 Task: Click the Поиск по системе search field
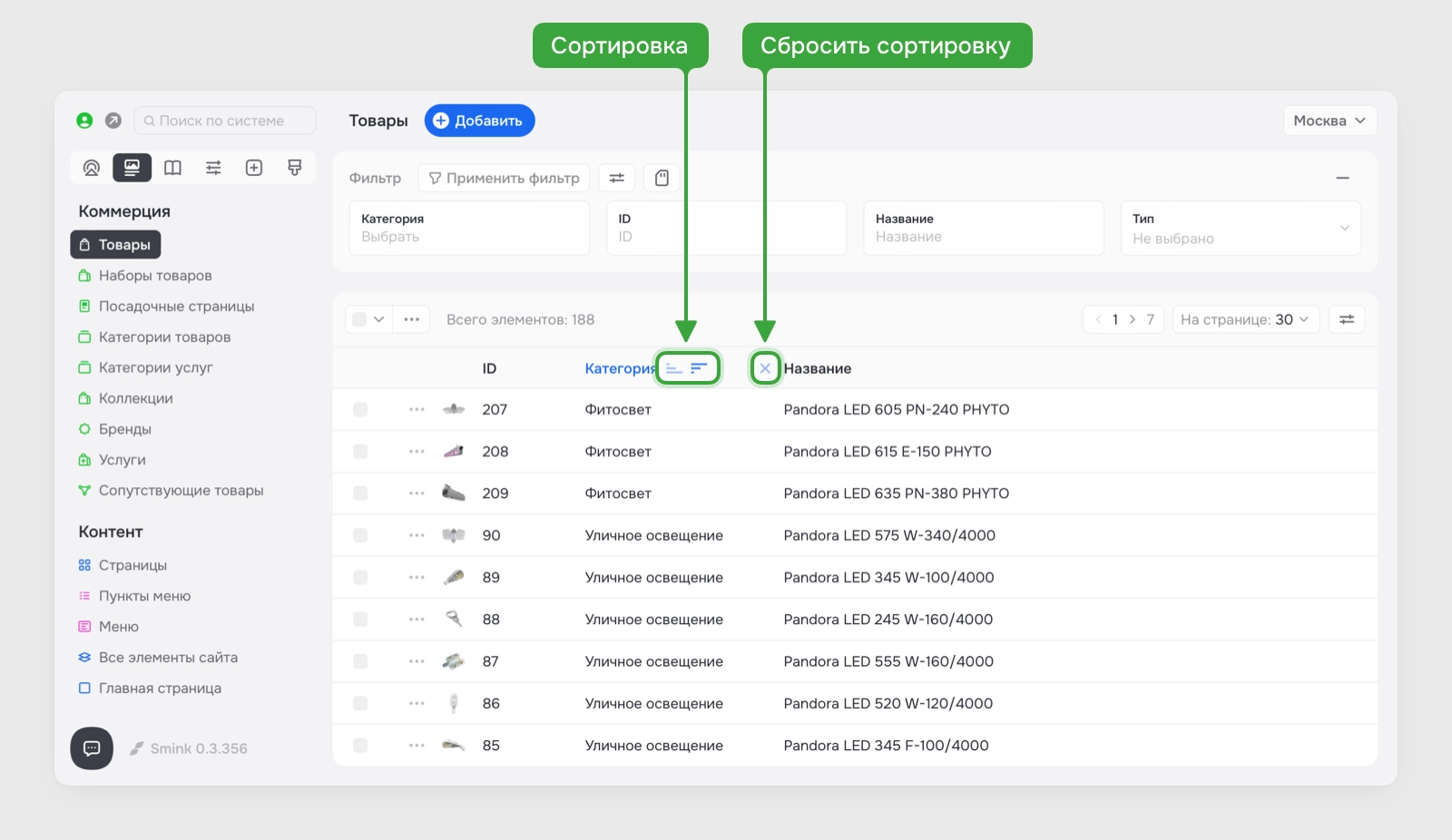point(225,121)
